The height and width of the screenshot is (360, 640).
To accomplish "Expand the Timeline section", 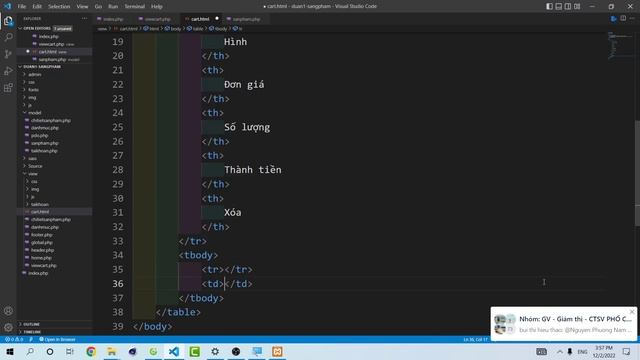I will 32,332.
